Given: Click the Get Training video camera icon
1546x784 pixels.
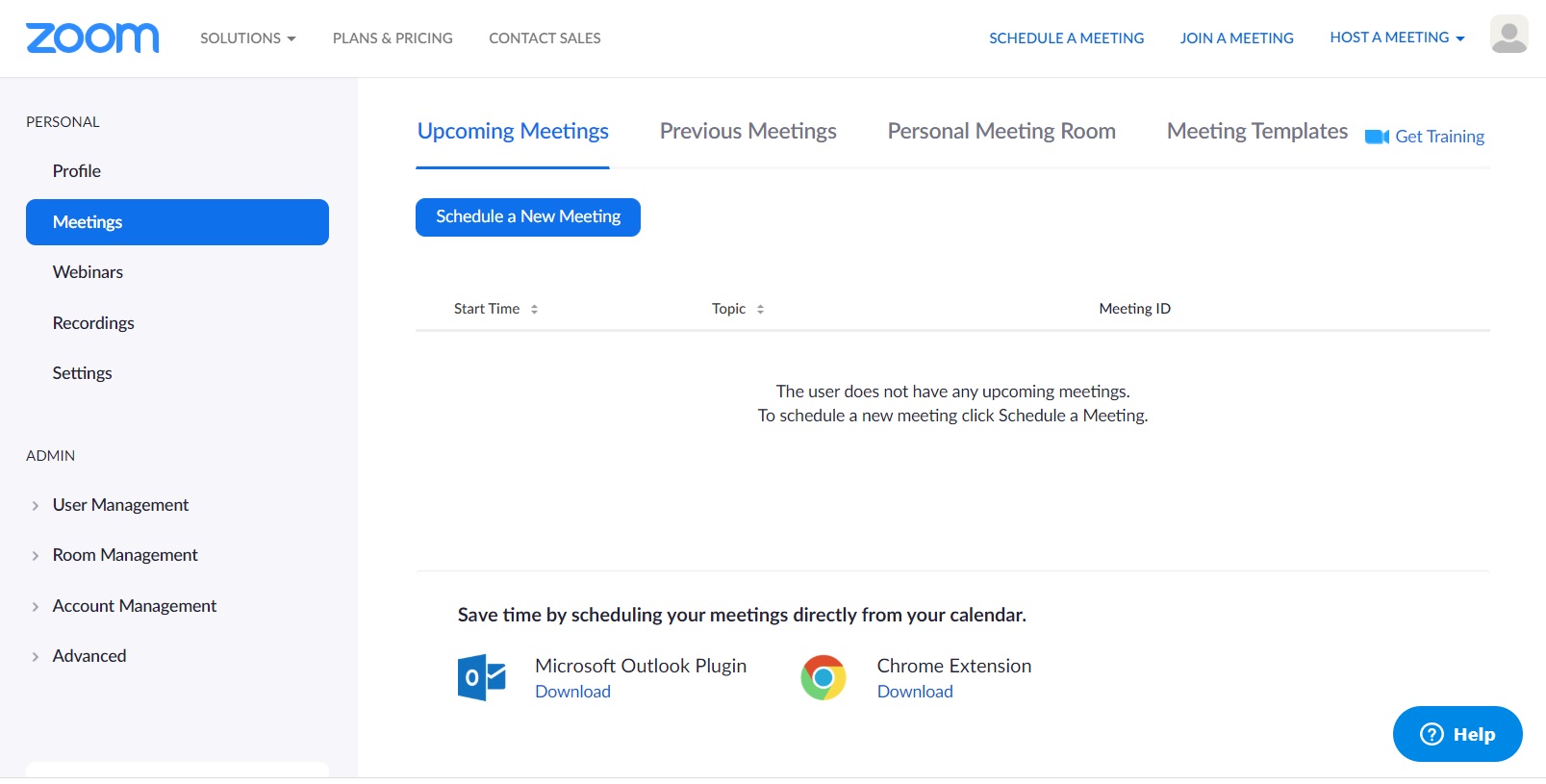Looking at the screenshot, I should pyautogui.click(x=1377, y=137).
